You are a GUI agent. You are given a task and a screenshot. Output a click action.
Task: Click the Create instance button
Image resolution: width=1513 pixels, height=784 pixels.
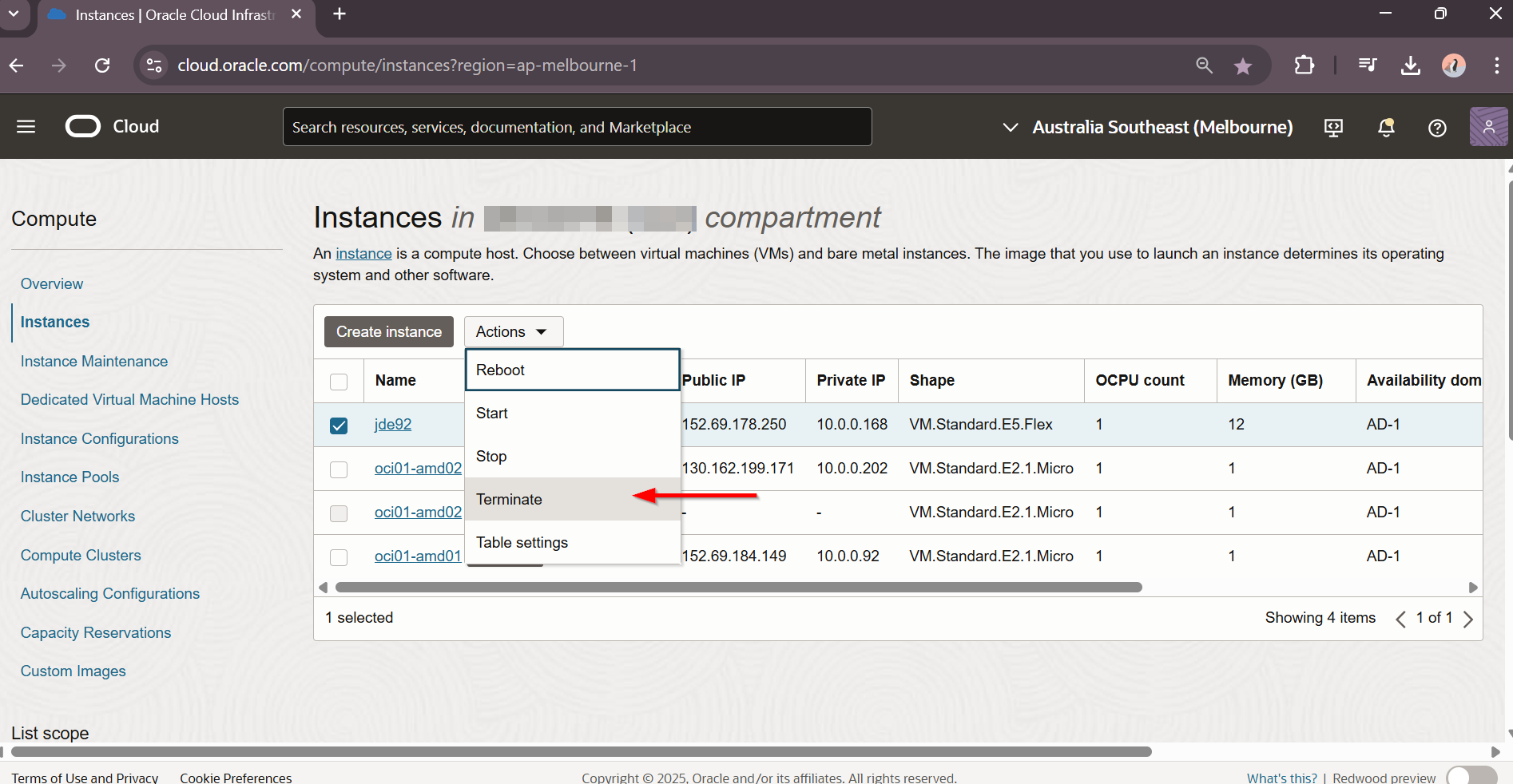pyautogui.click(x=388, y=332)
